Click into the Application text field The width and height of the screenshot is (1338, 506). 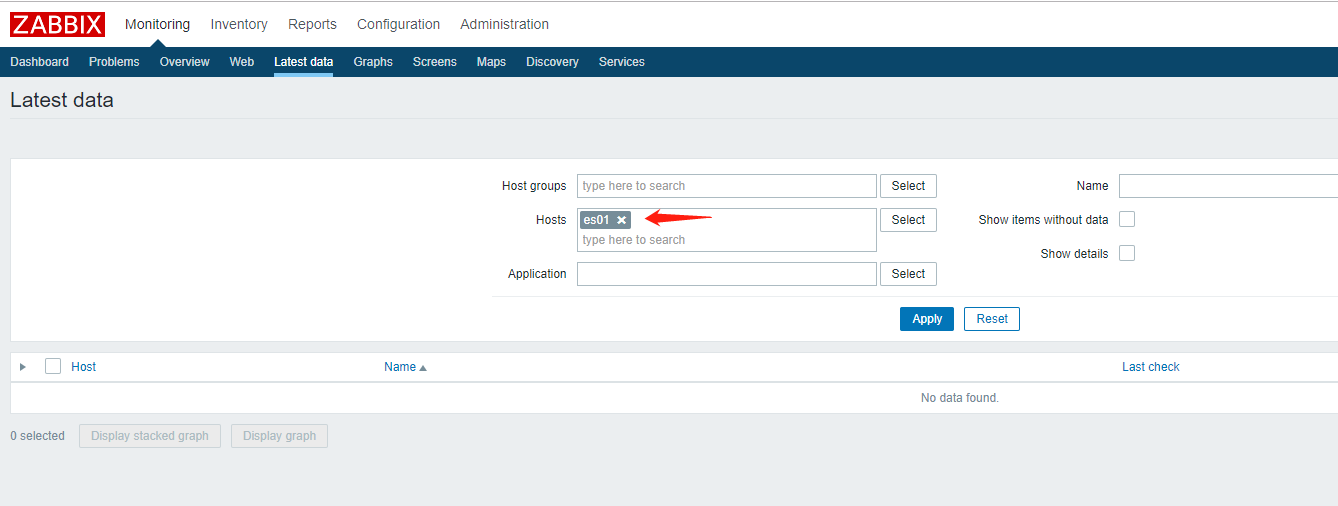pyautogui.click(x=726, y=274)
